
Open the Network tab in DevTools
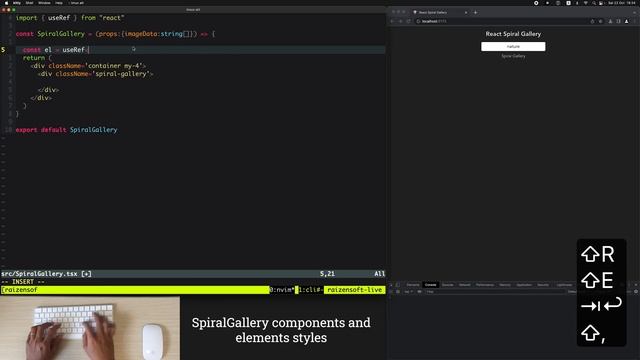point(464,285)
